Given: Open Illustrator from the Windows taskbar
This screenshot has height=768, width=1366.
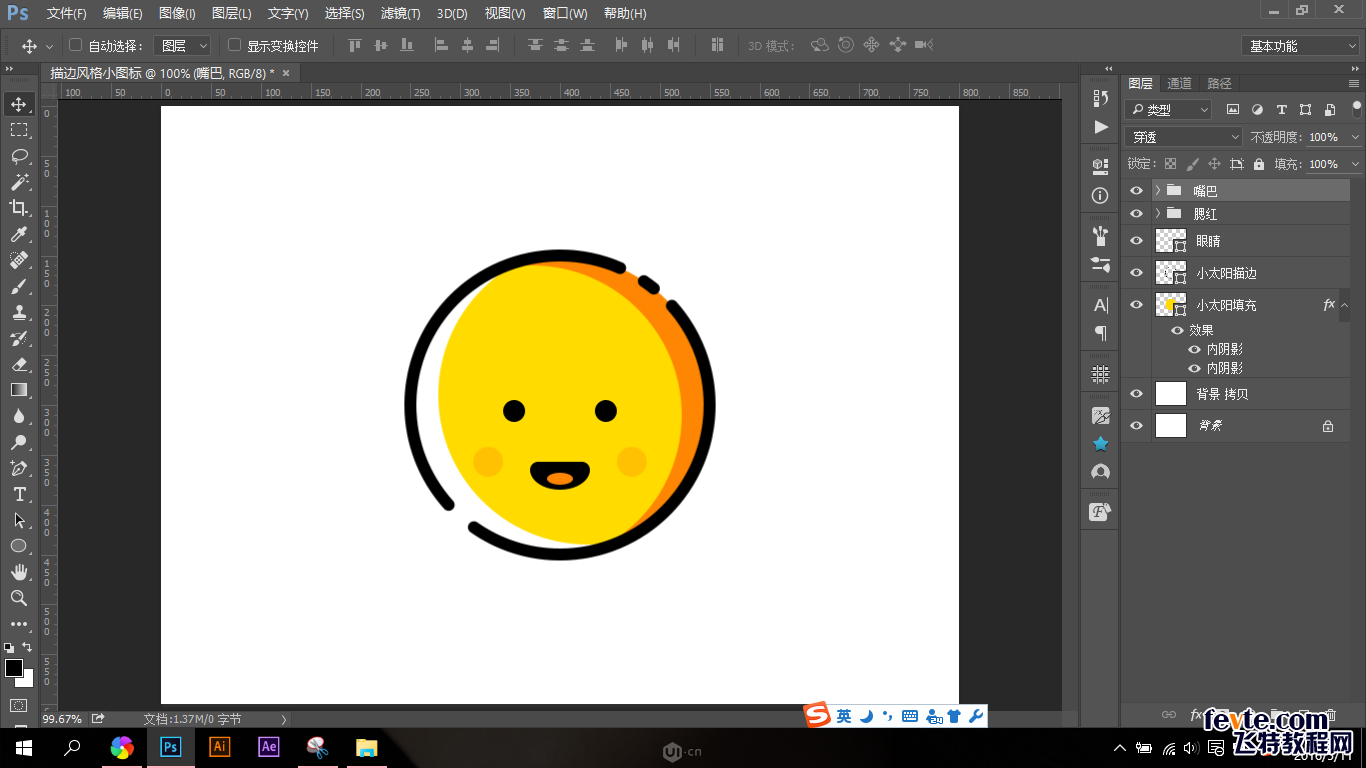Looking at the screenshot, I should coord(219,747).
